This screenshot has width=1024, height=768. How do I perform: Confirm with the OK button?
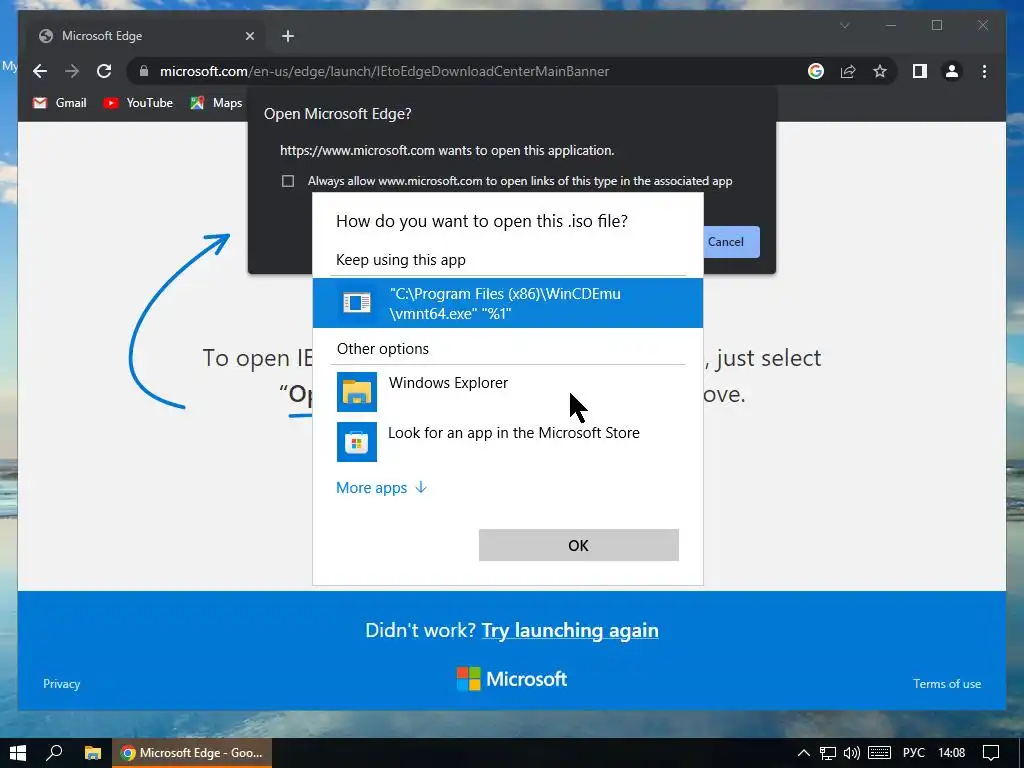click(579, 545)
